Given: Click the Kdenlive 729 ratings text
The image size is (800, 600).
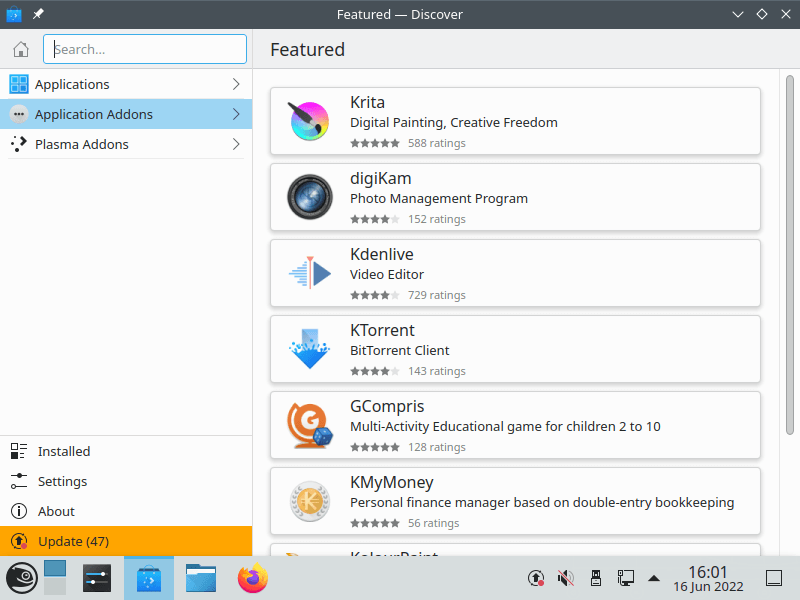Looking at the screenshot, I should [437, 295].
